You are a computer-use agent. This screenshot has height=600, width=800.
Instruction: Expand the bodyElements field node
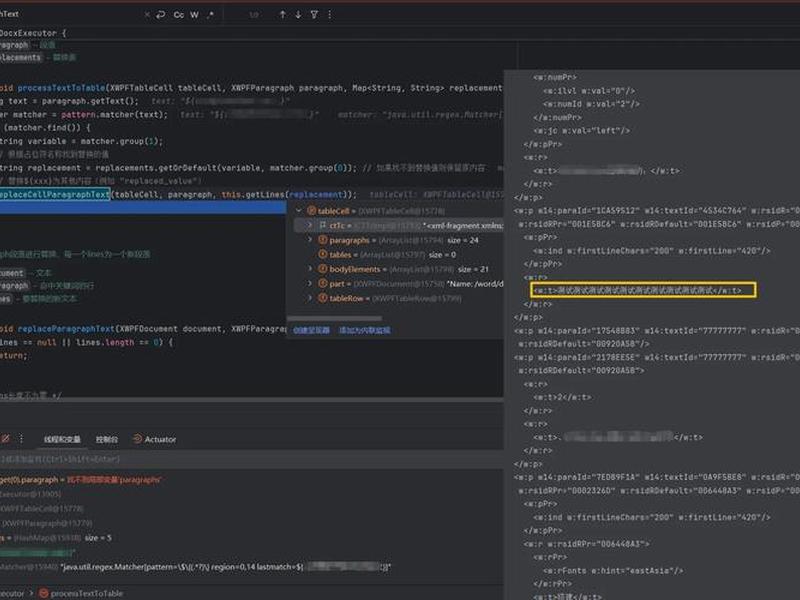(x=309, y=269)
